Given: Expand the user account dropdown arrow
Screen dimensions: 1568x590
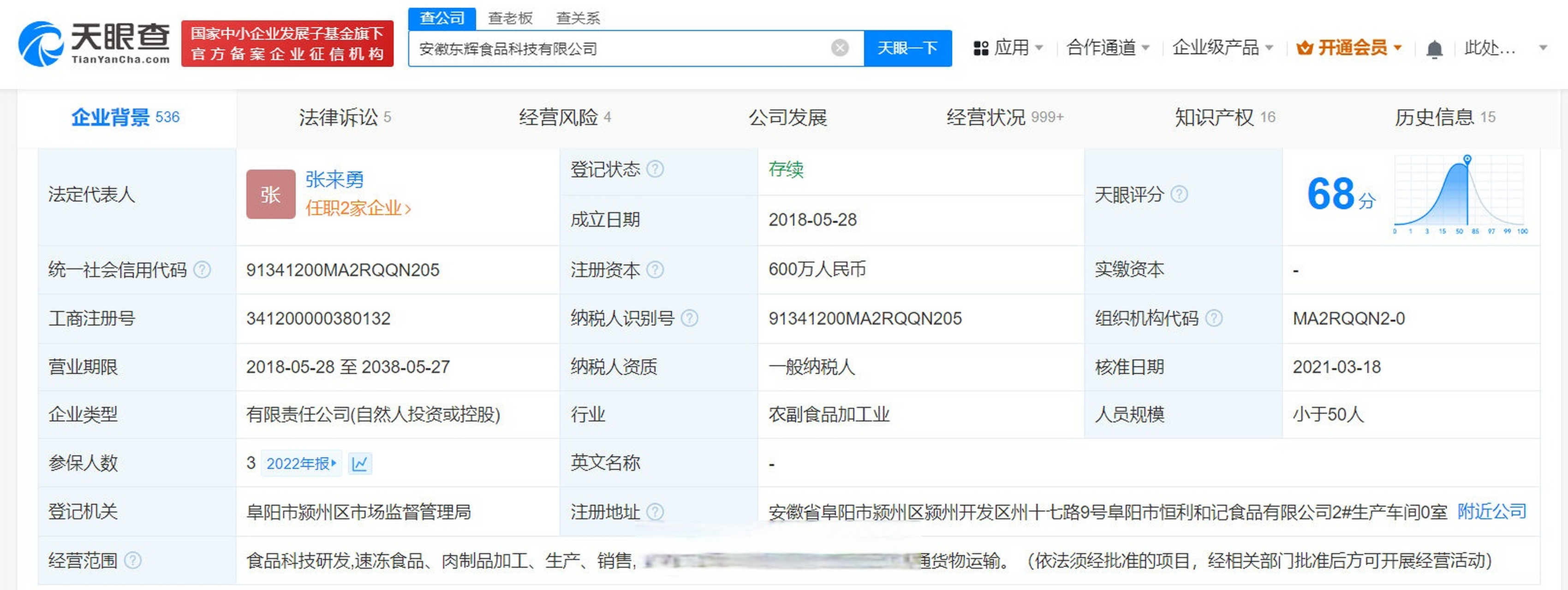Looking at the screenshot, I should pyautogui.click(x=1543, y=47).
